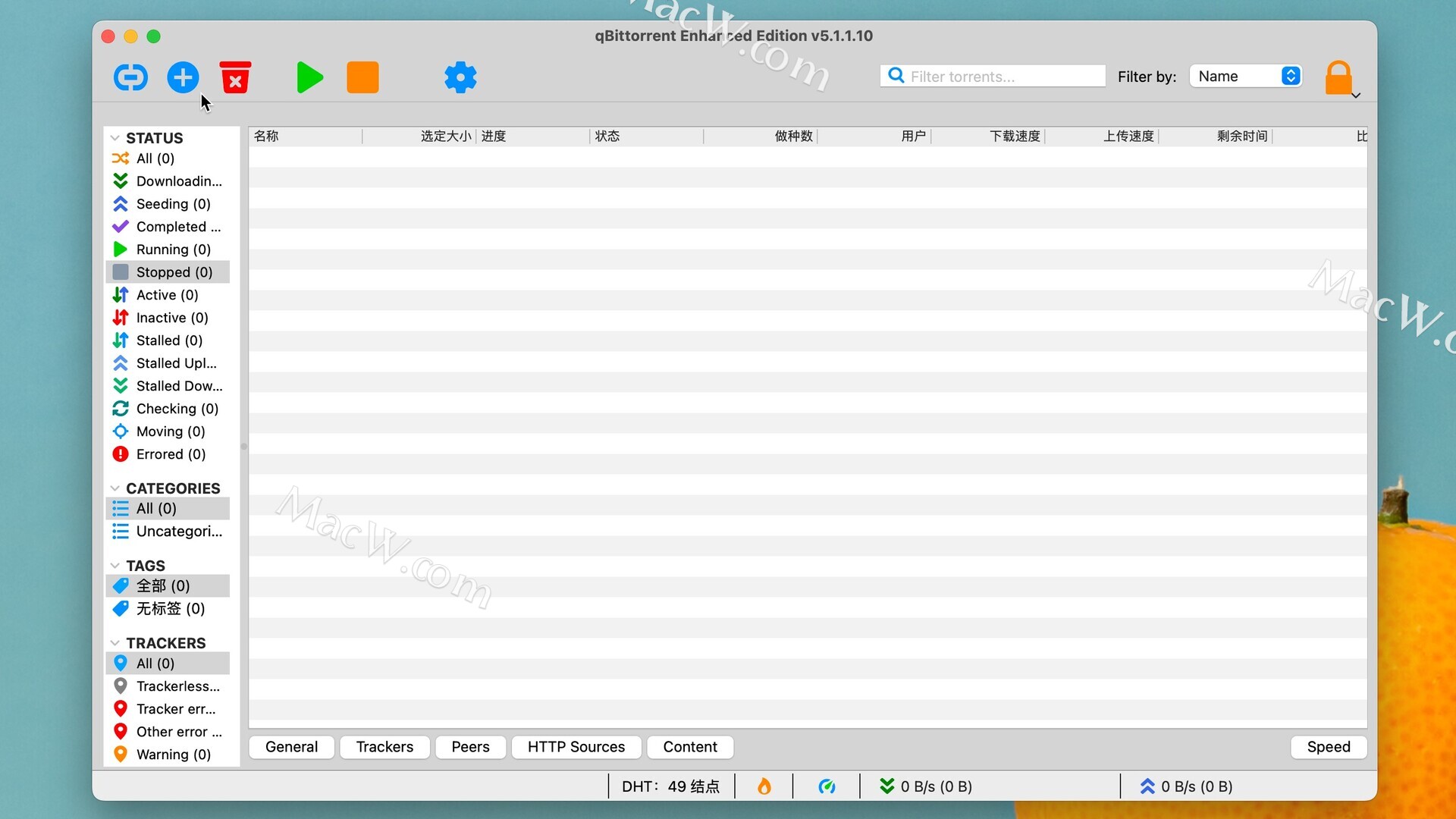
Task: Select the Moving (0) filter
Action: [168, 431]
